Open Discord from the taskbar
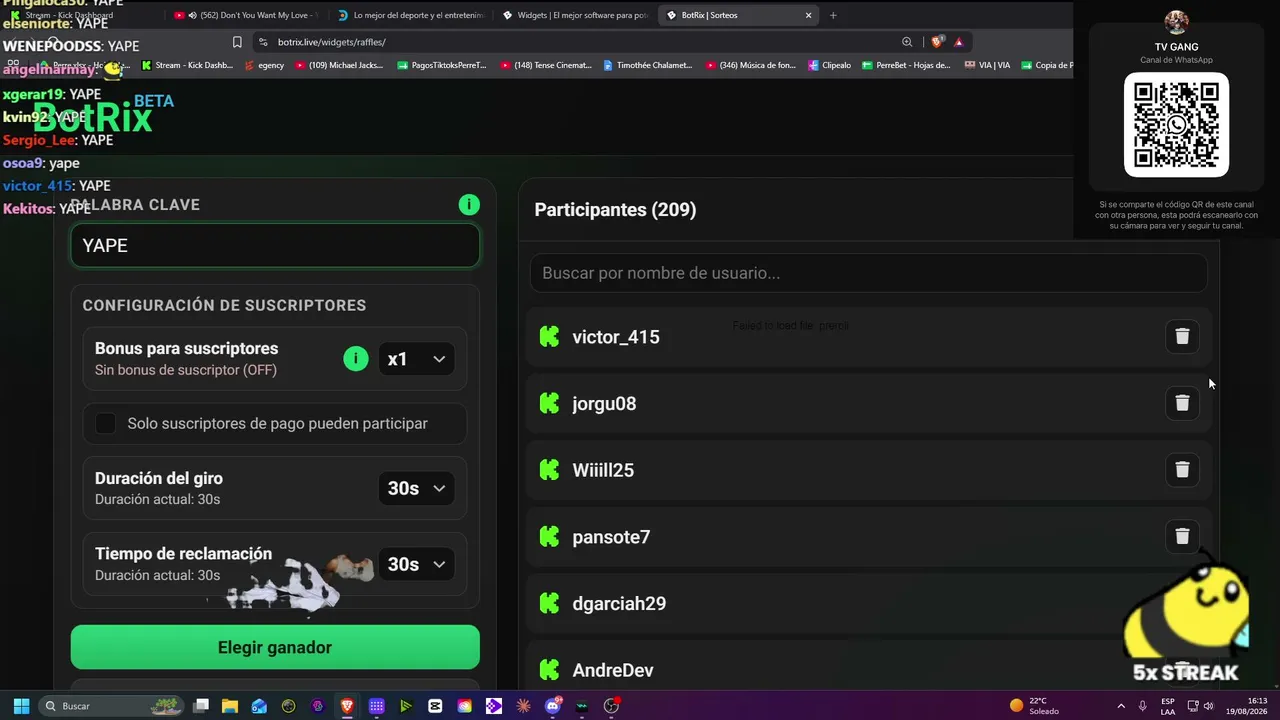The width and height of the screenshot is (1280, 720). (553, 706)
